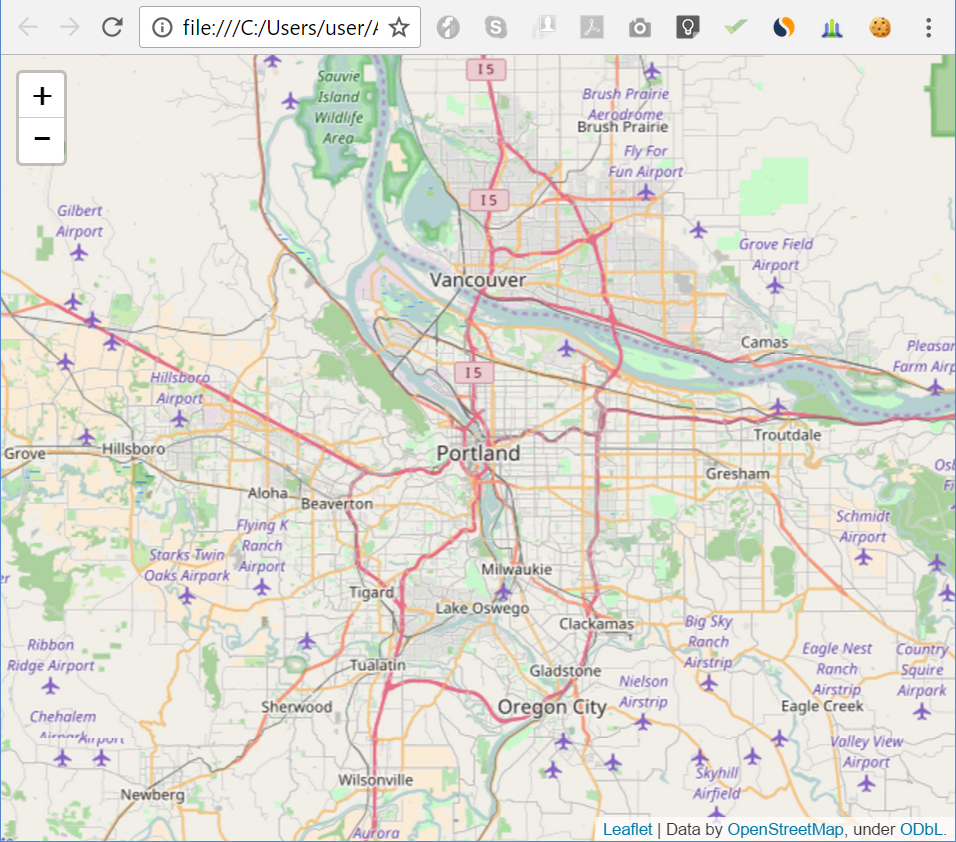This screenshot has height=842, width=956.
Task: Click the Tualatin label
Action: 377,665
